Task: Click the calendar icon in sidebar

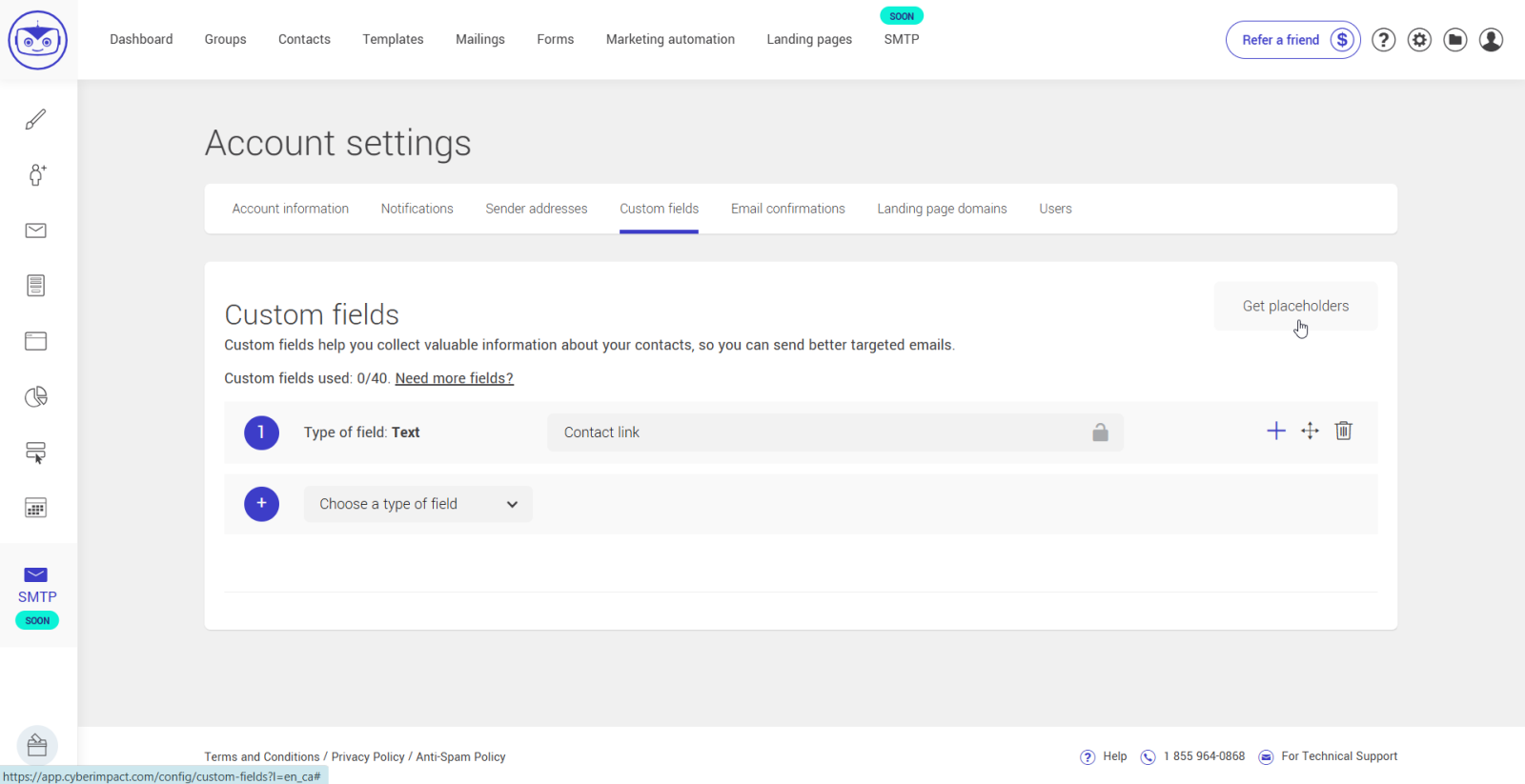Action: pos(36,508)
